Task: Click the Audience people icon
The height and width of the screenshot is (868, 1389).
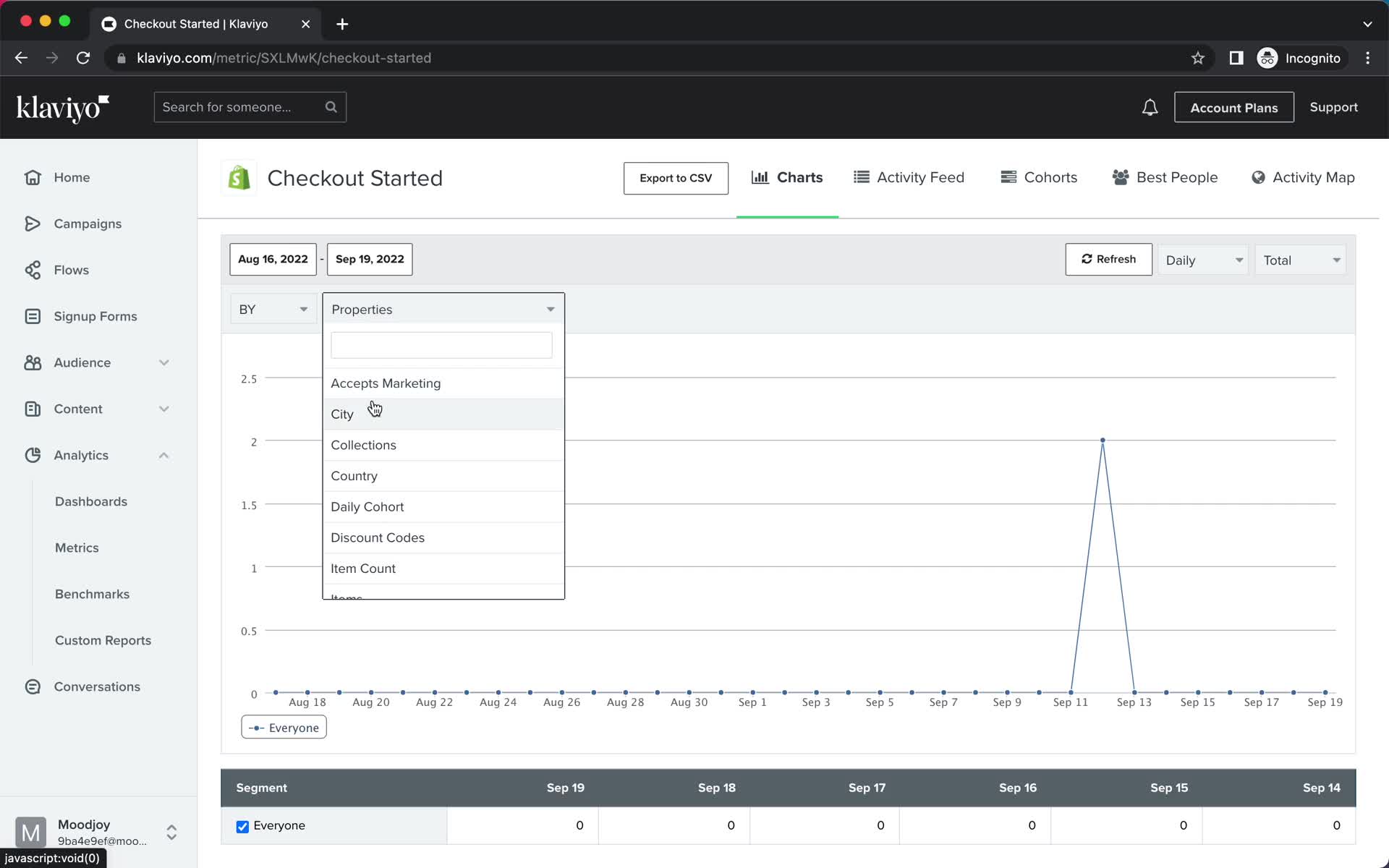Action: [x=33, y=362]
